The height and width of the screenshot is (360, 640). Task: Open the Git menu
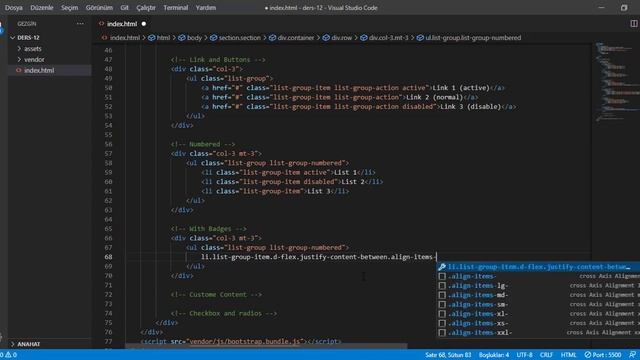[124, 8]
